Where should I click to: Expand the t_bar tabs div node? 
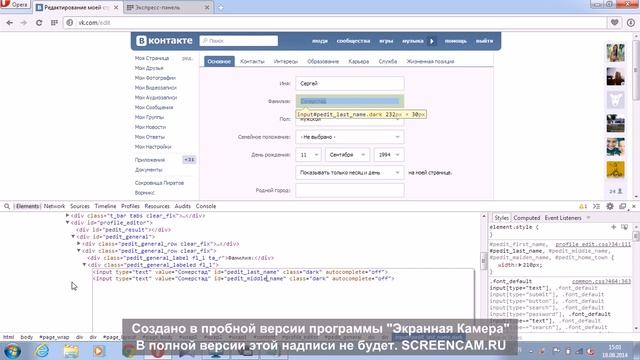point(67,216)
